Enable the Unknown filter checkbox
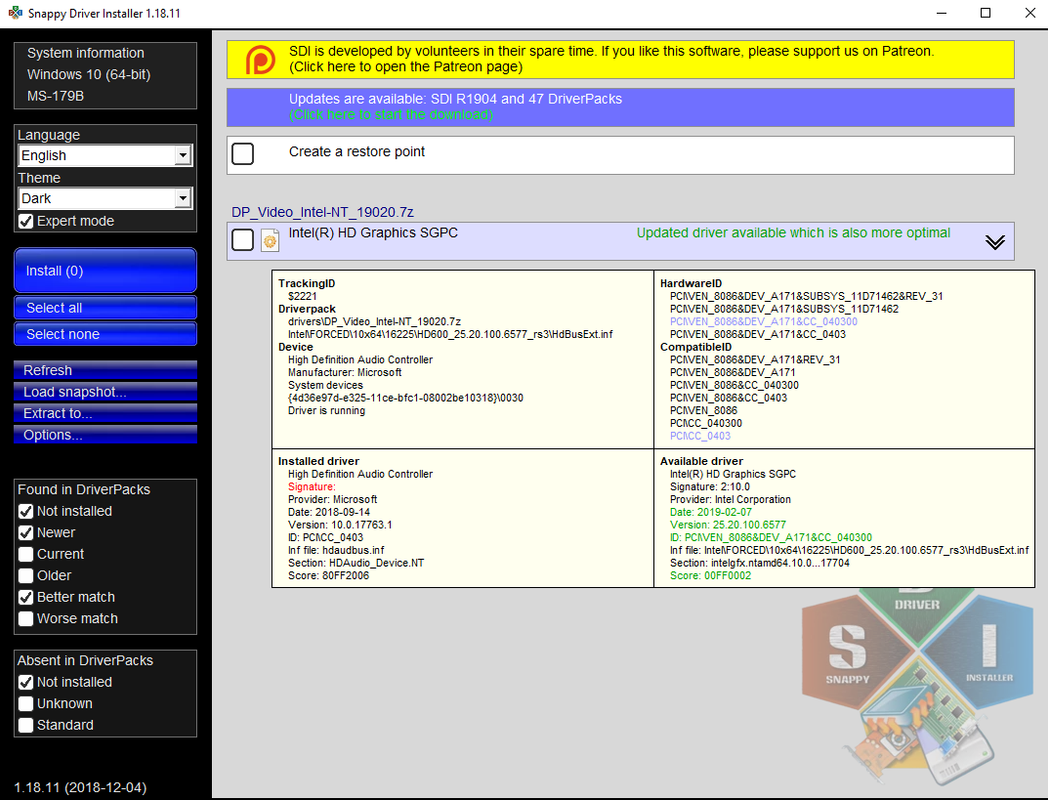 pyautogui.click(x=26, y=704)
